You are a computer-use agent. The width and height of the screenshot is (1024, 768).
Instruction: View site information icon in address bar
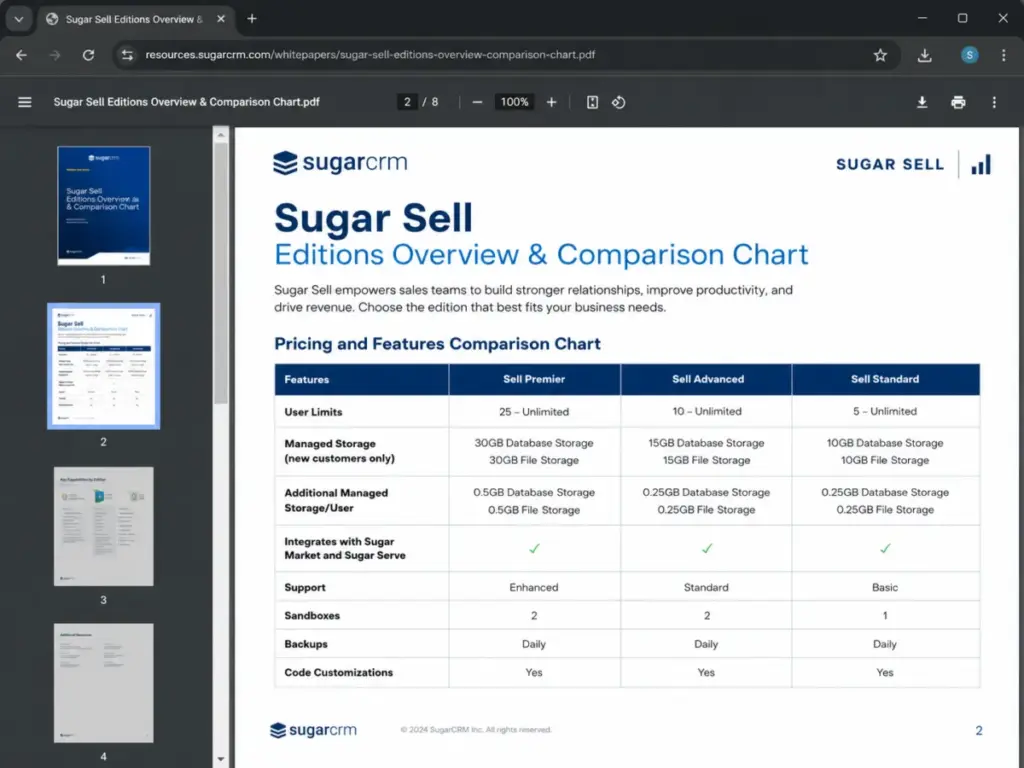pos(127,55)
